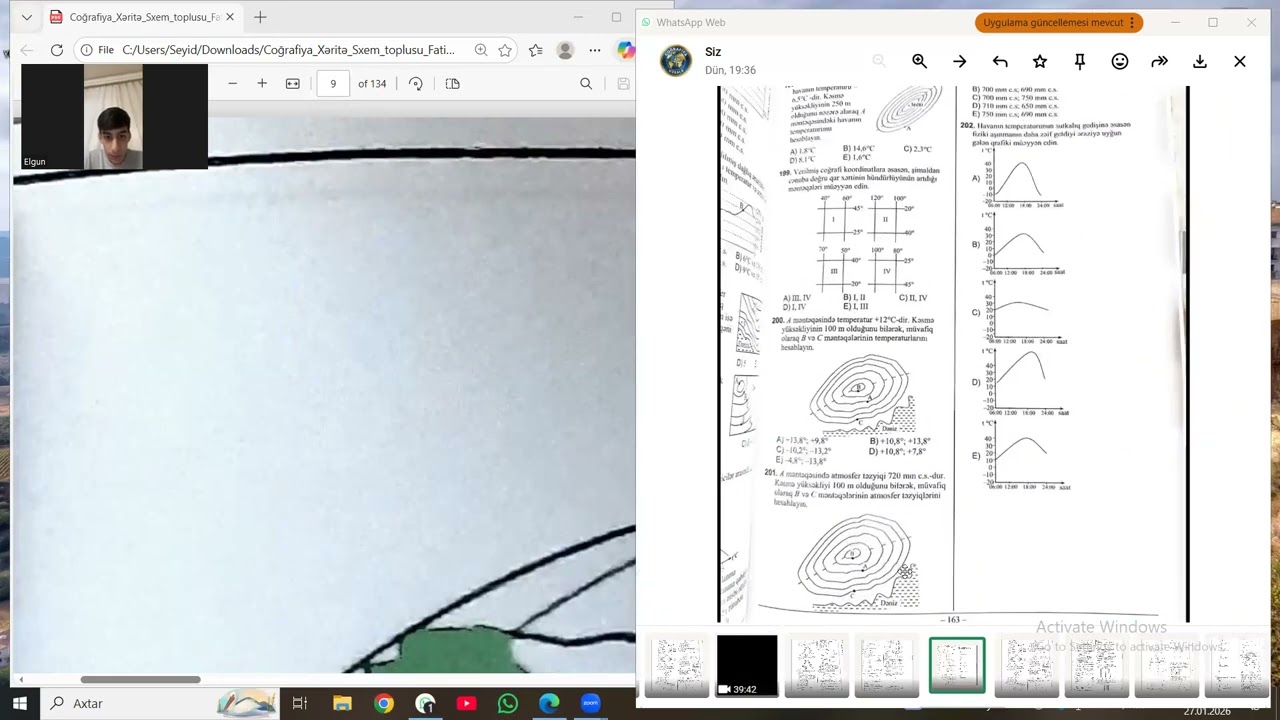Open File Explorer from the taskbar
This screenshot has width=1280, height=720.
coord(342,703)
